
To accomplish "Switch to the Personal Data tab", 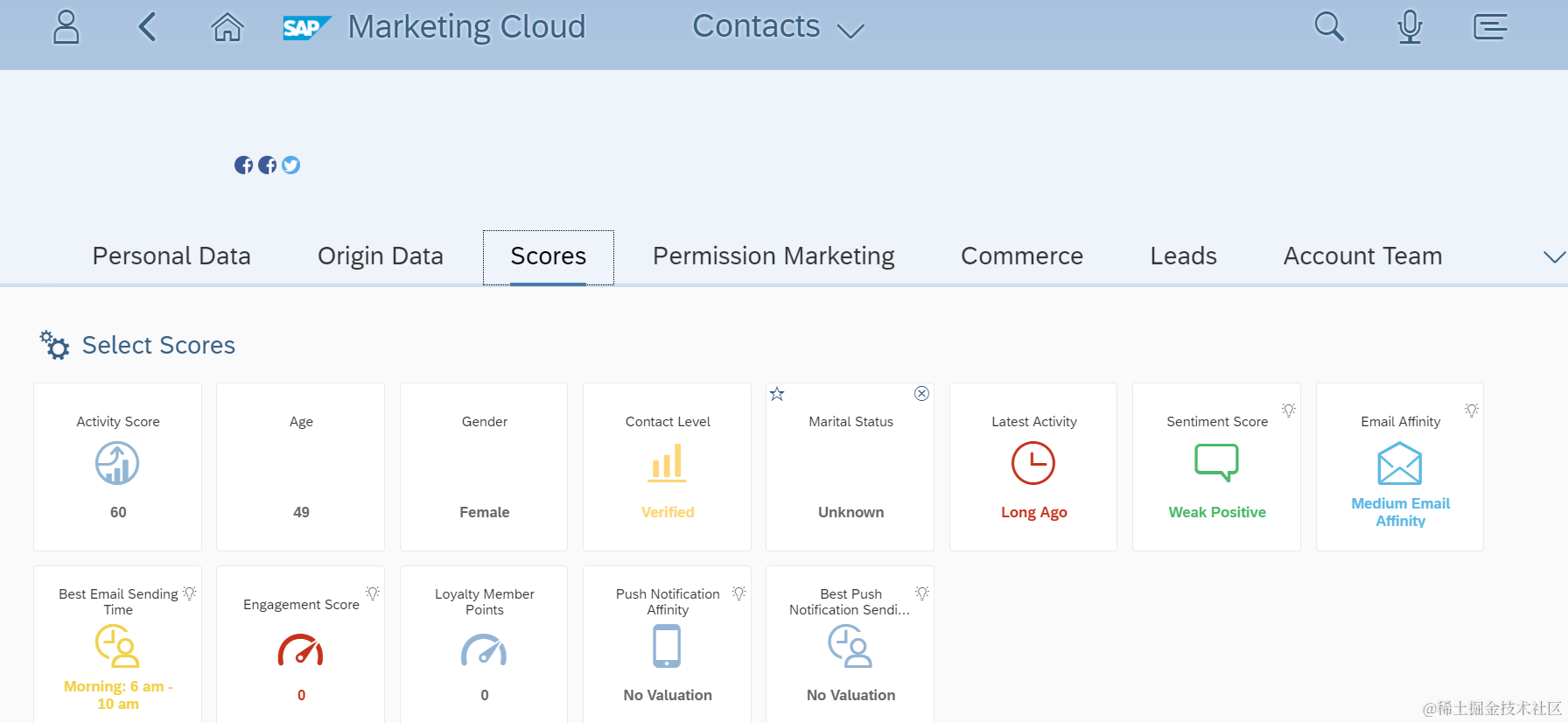I will click(x=171, y=256).
